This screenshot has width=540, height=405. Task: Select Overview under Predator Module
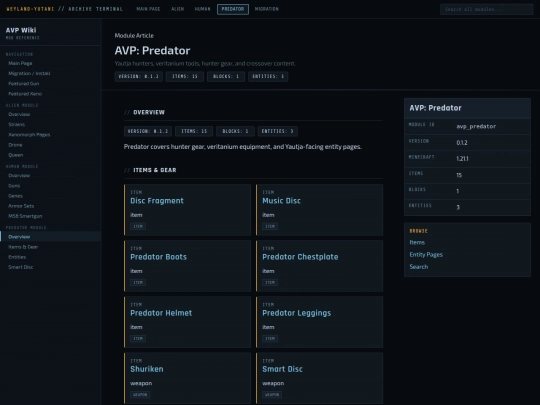(x=51, y=237)
